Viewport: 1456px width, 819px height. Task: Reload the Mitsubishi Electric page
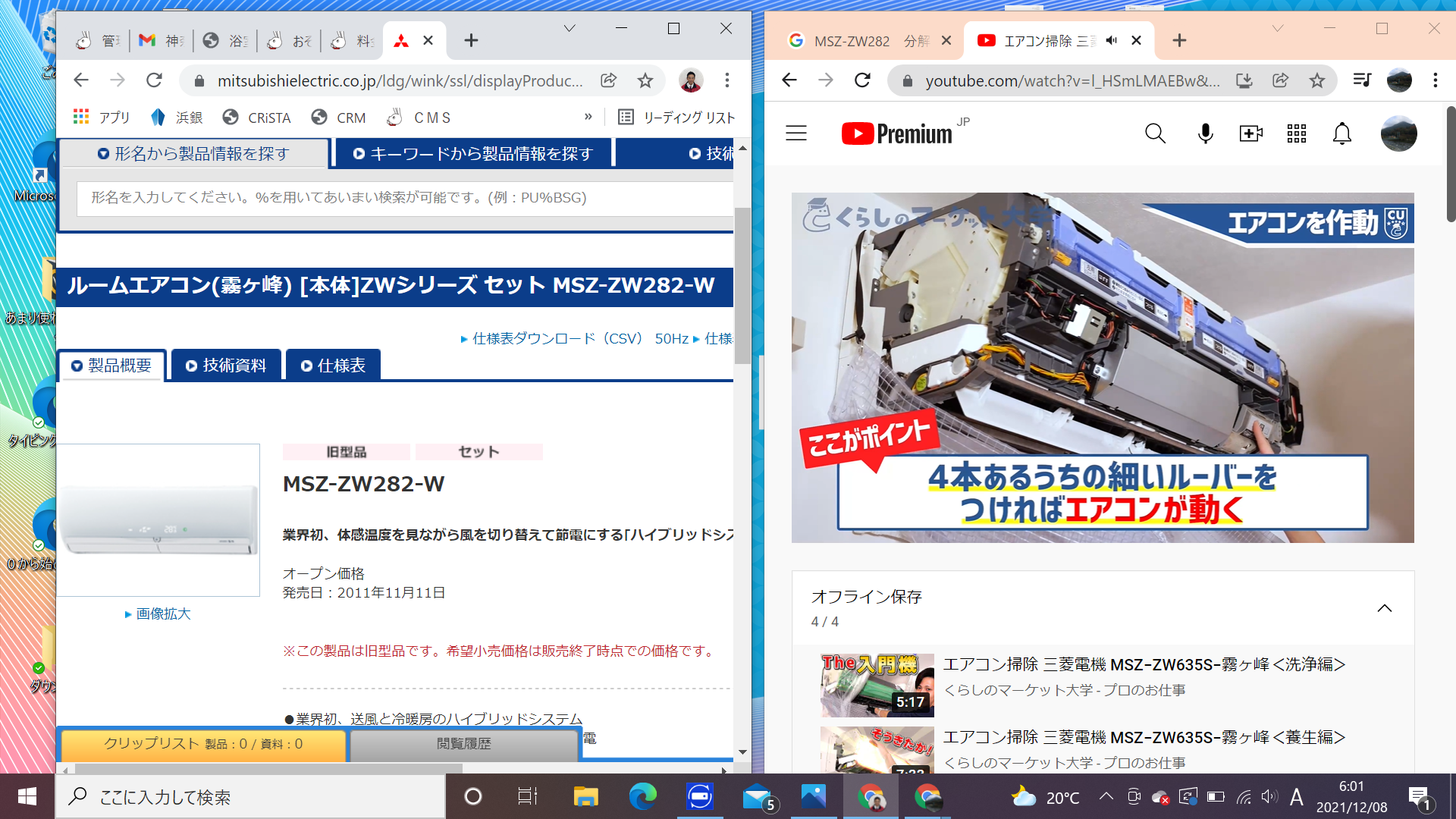(154, 80)
